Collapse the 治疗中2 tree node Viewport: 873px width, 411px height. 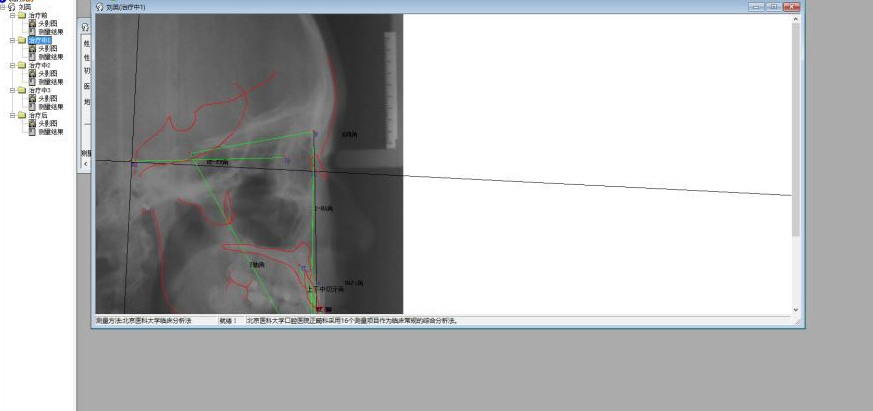tap(11, 65)
